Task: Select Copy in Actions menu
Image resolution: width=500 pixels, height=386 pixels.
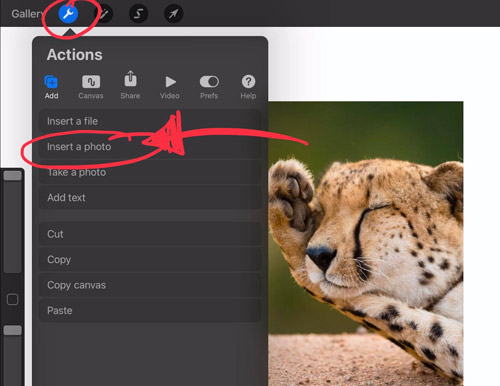Action: coord(150,259)
